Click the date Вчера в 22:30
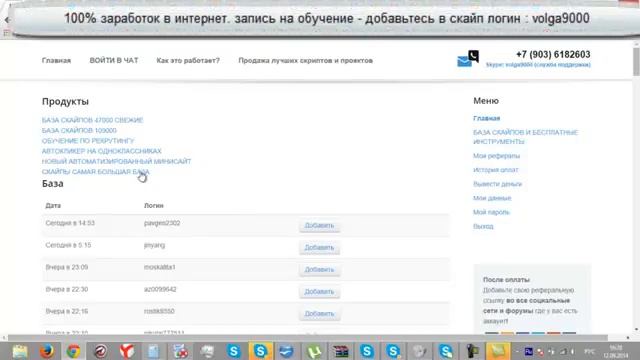Image resolution: width=640 pixels, height=360 pixels. [x=67, y=289]
